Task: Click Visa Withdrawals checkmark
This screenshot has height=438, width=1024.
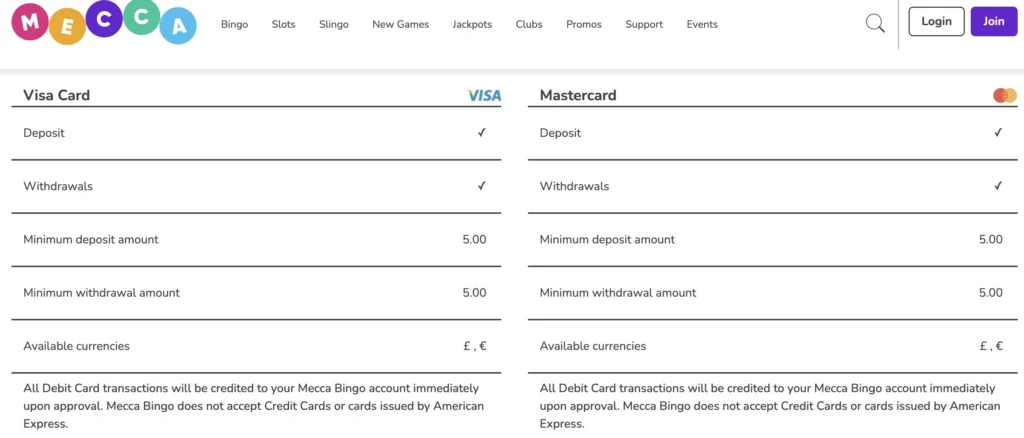Action: pos(481,186)
